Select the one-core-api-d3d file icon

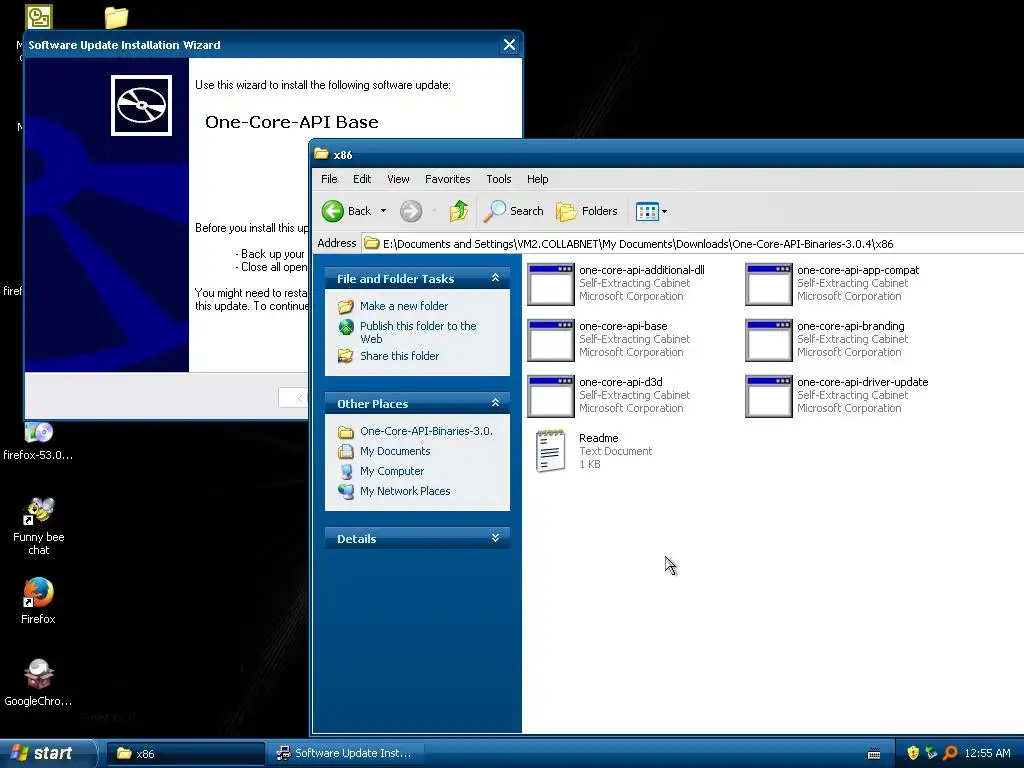tap(551, 396)
